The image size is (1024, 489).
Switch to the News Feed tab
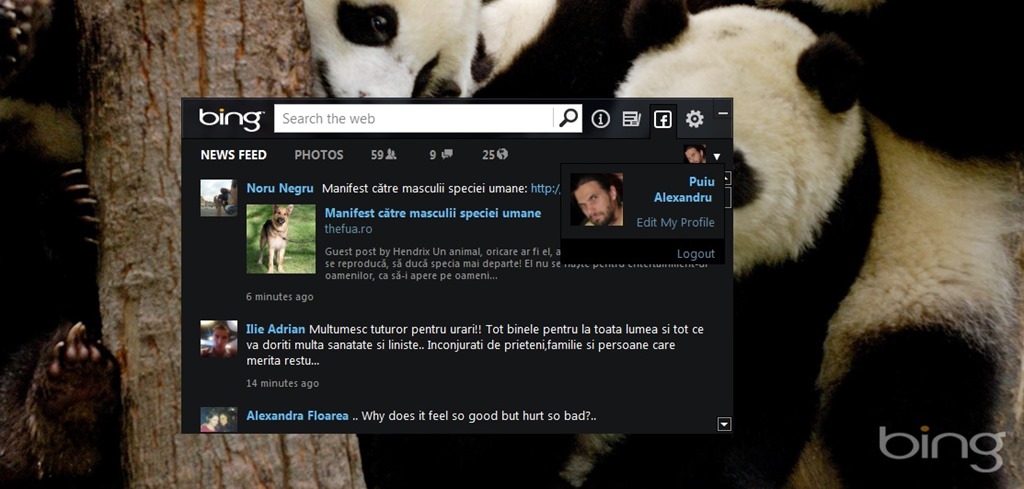[x=233, y=155]
